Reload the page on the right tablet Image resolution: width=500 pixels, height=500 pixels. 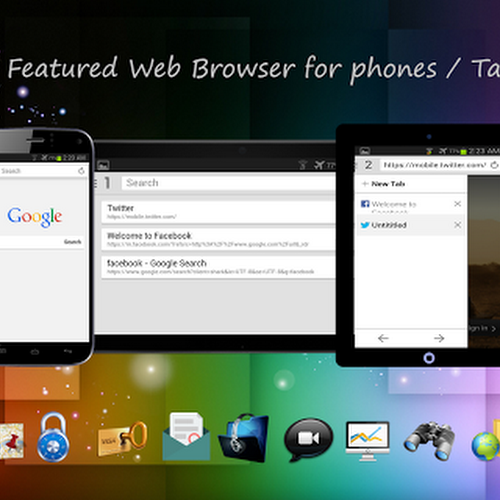(x=494, y=165)
